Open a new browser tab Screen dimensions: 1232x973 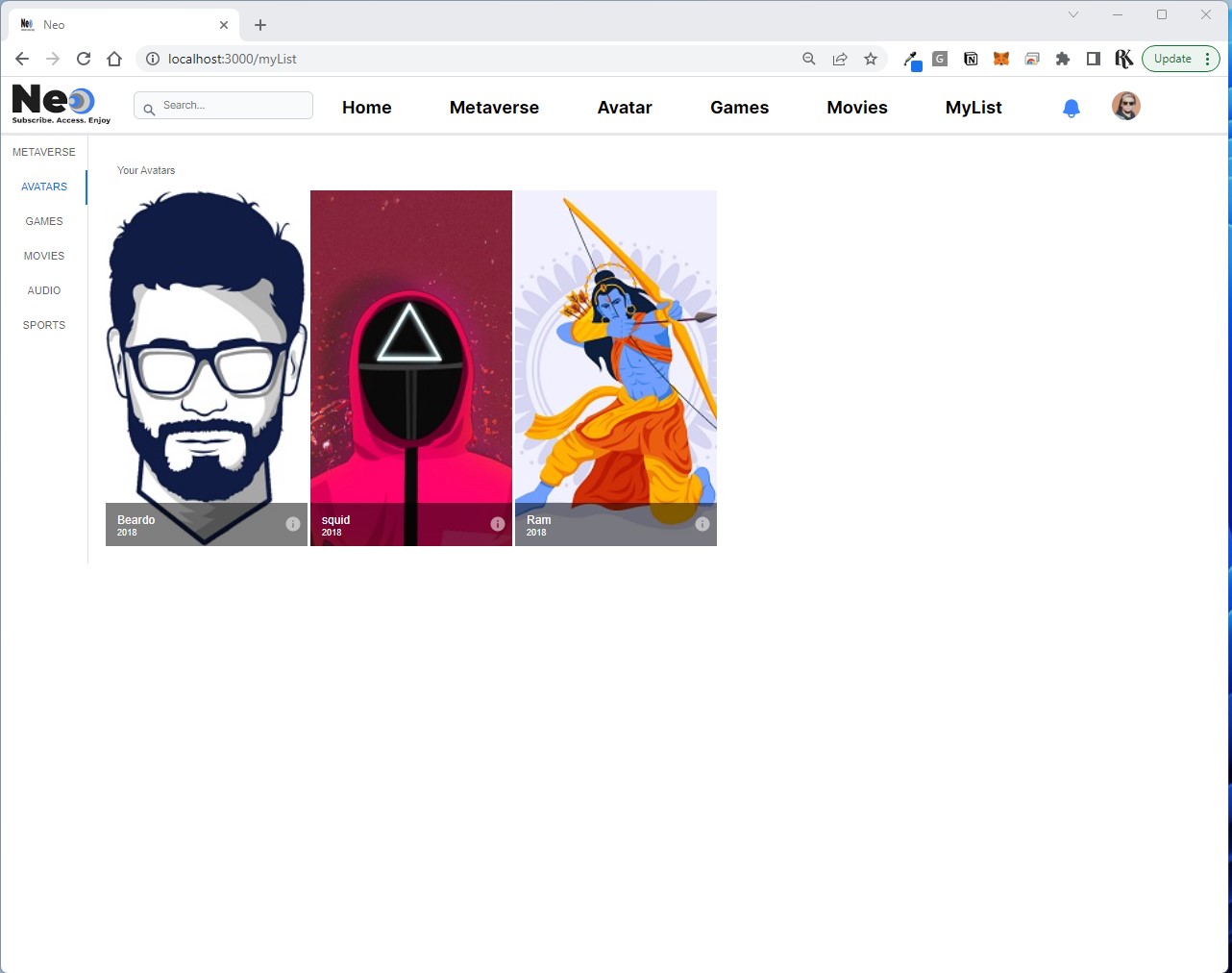click(x=260, y=25)
